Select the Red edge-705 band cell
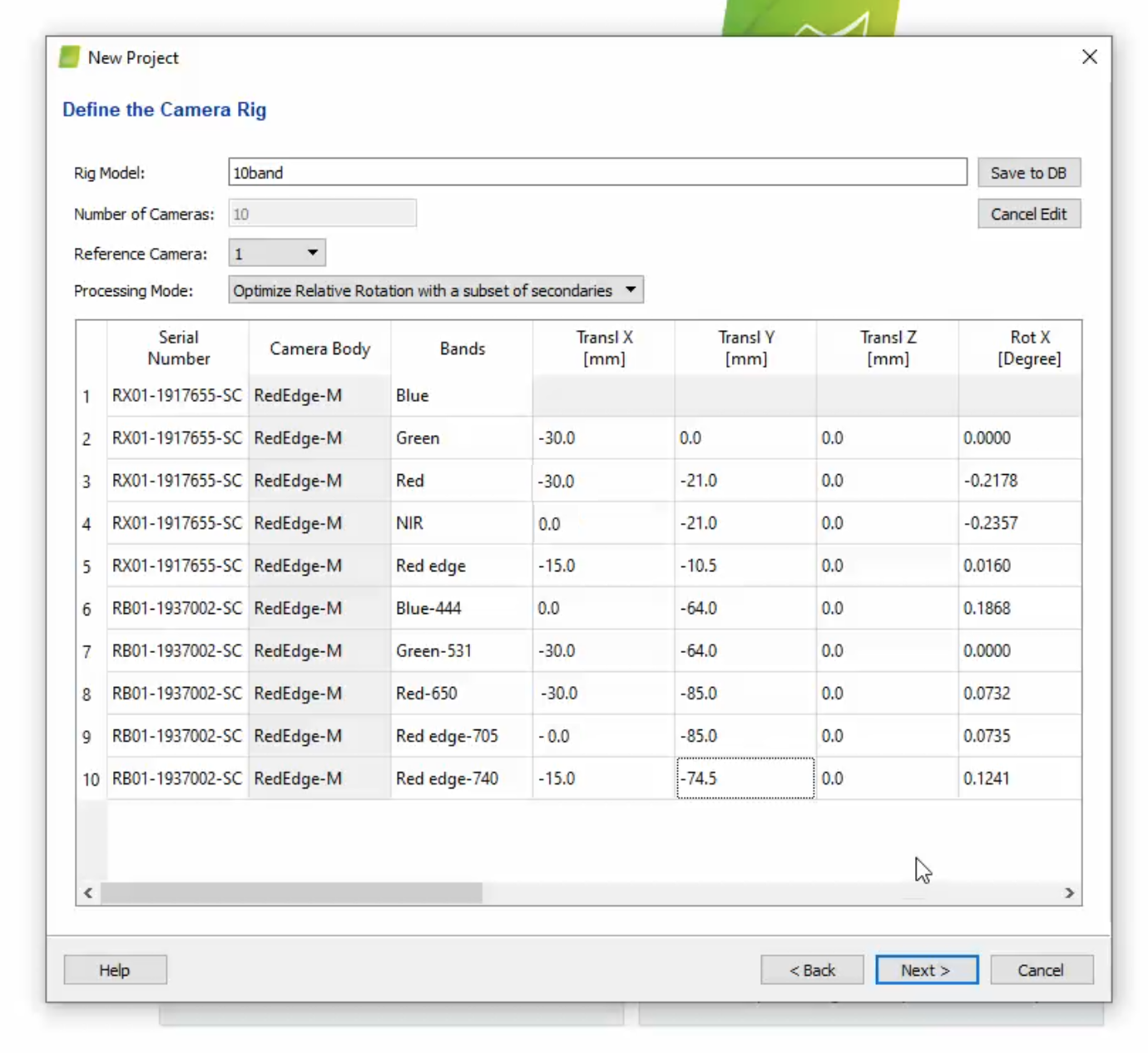1148x1053 pixels. 462,736
